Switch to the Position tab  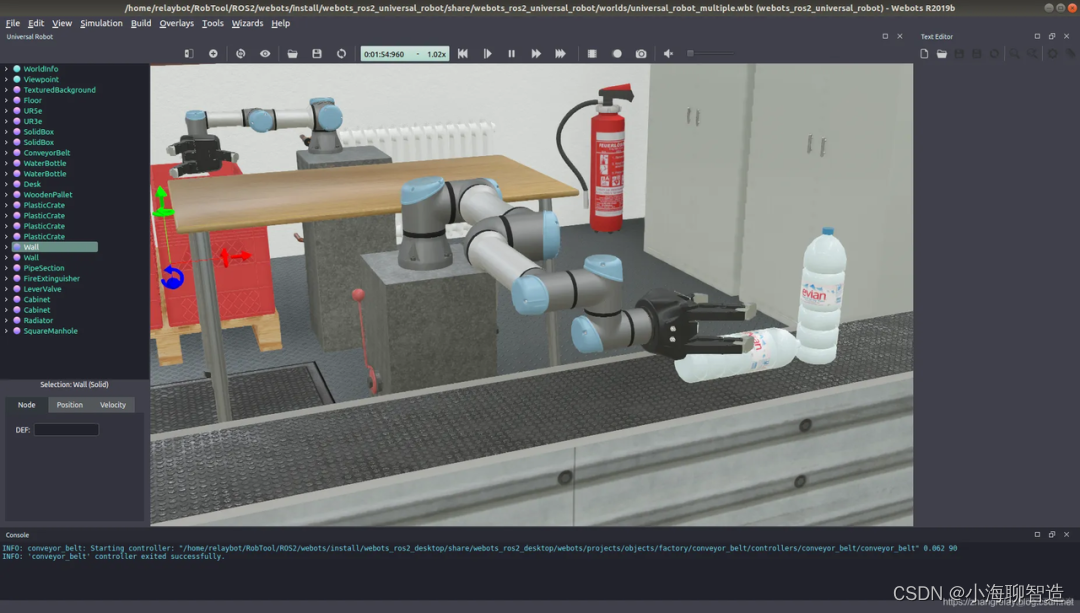point(70,405)
